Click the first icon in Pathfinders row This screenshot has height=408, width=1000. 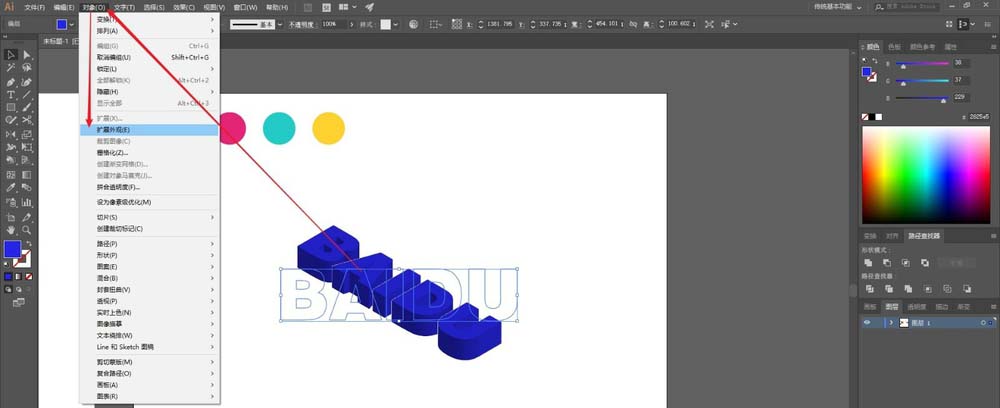(868, 289)
